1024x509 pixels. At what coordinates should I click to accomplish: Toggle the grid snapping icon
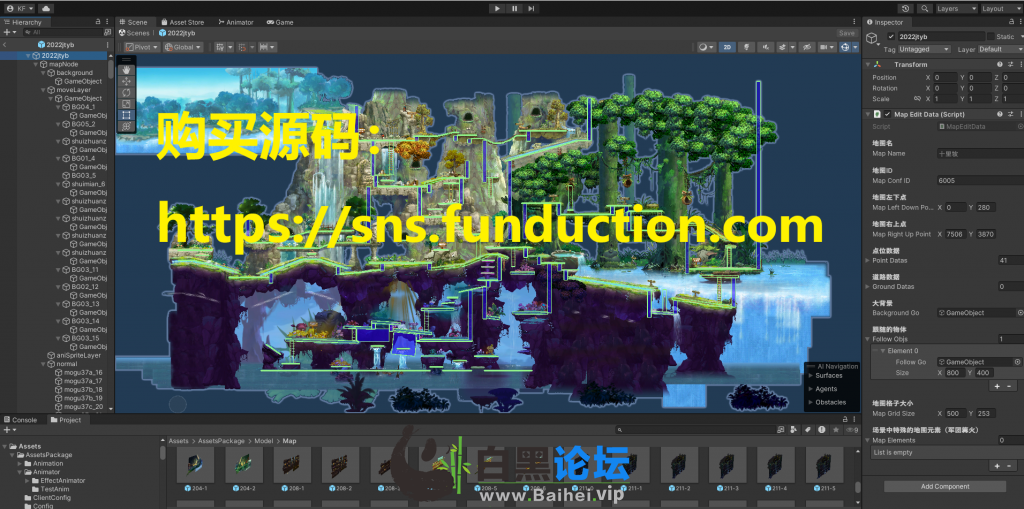[x=242, y=47]
